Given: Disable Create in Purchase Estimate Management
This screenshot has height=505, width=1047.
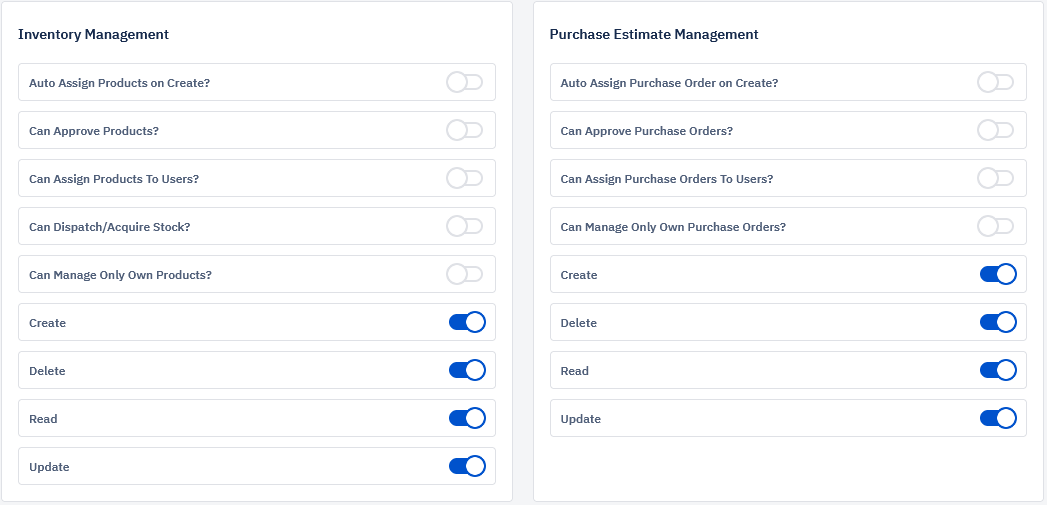Looking at the screenshot, I should coord(998,275).
